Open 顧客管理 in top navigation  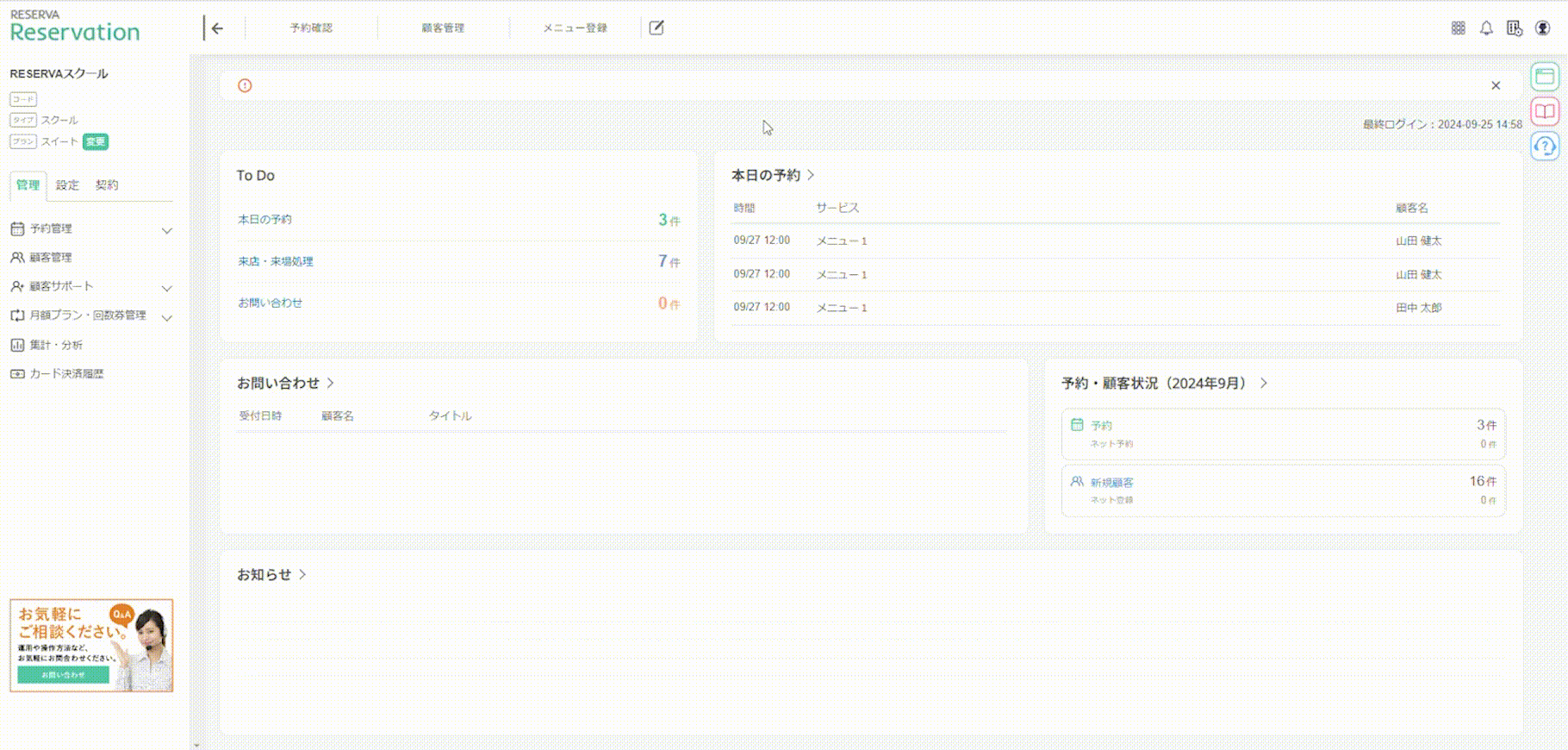pos(443,28)
